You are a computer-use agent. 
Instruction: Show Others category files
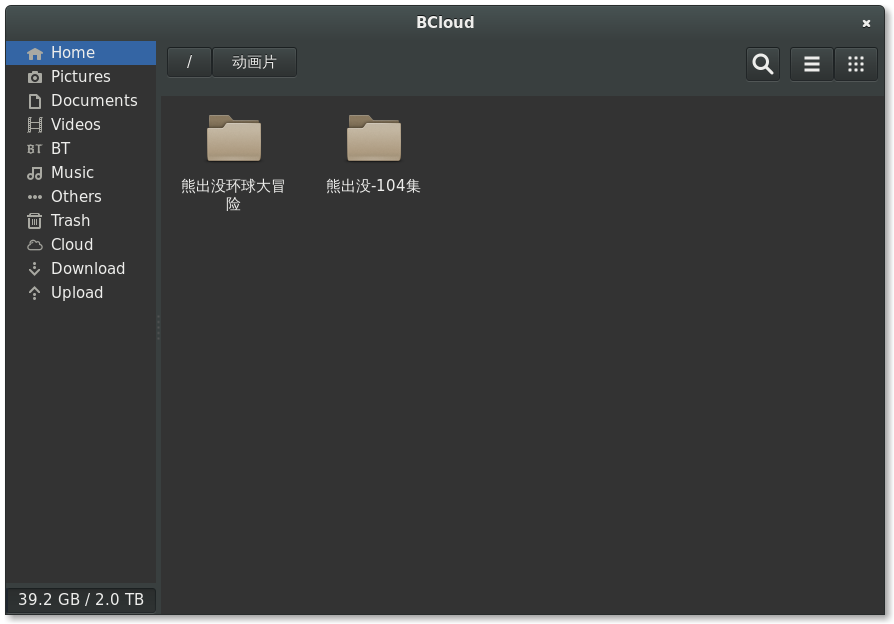(x=76, y=197)
